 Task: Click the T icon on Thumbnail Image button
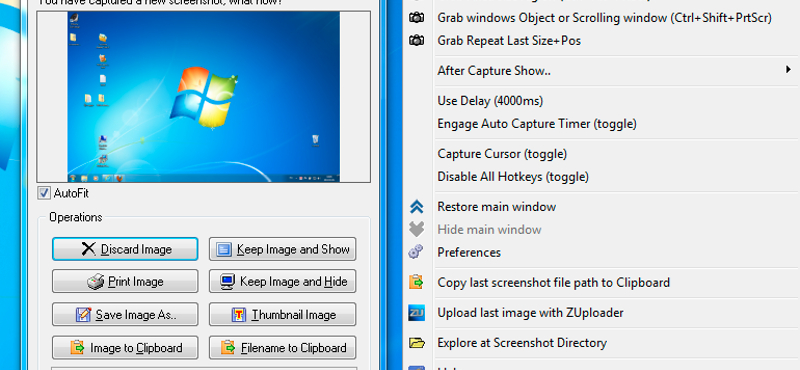[x=239, y=314]
